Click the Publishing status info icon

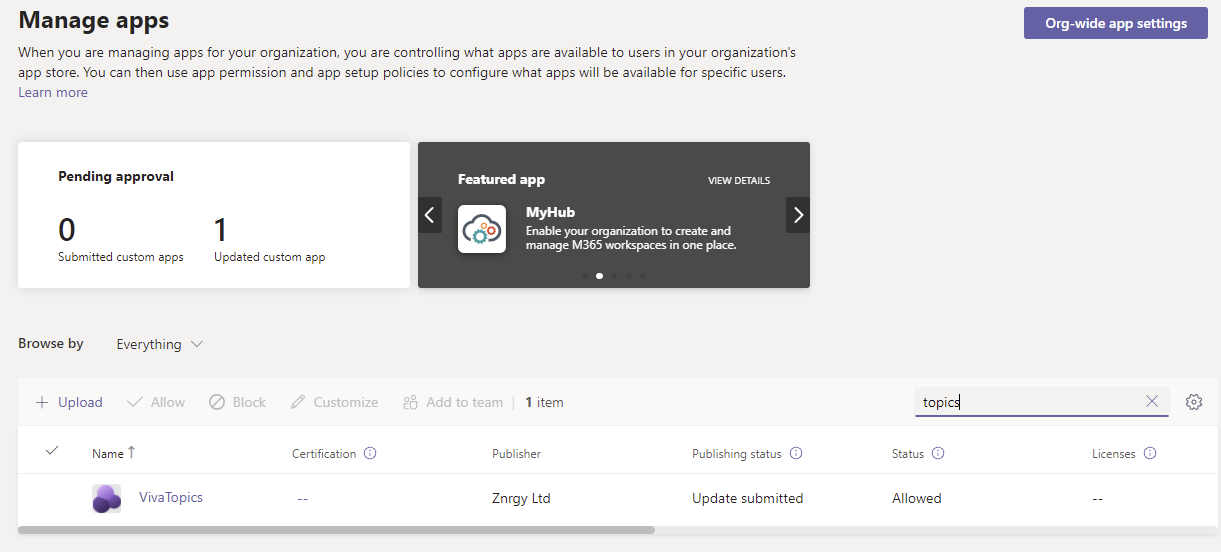[x=796, y=453]
